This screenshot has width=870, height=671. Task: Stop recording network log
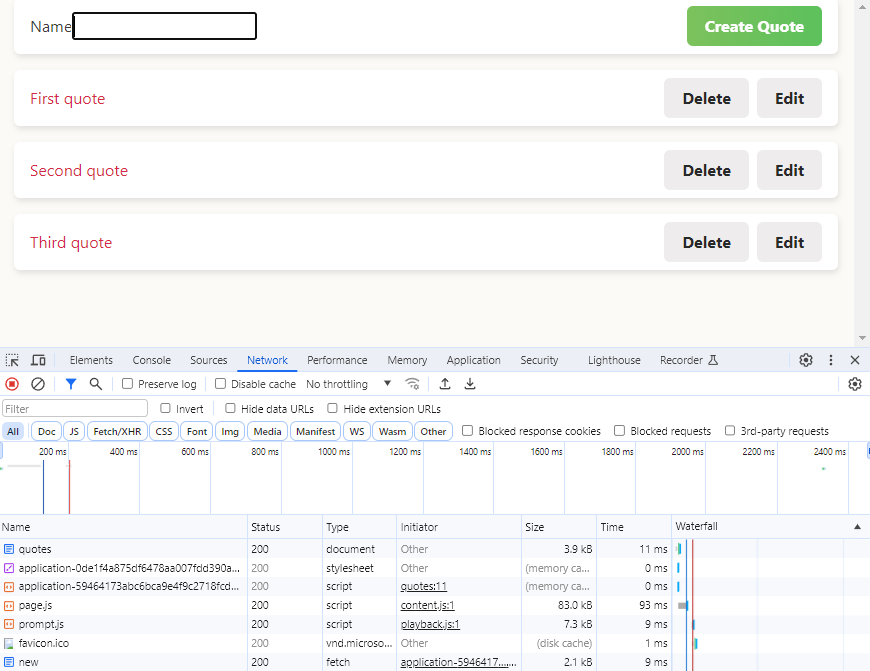12,384
